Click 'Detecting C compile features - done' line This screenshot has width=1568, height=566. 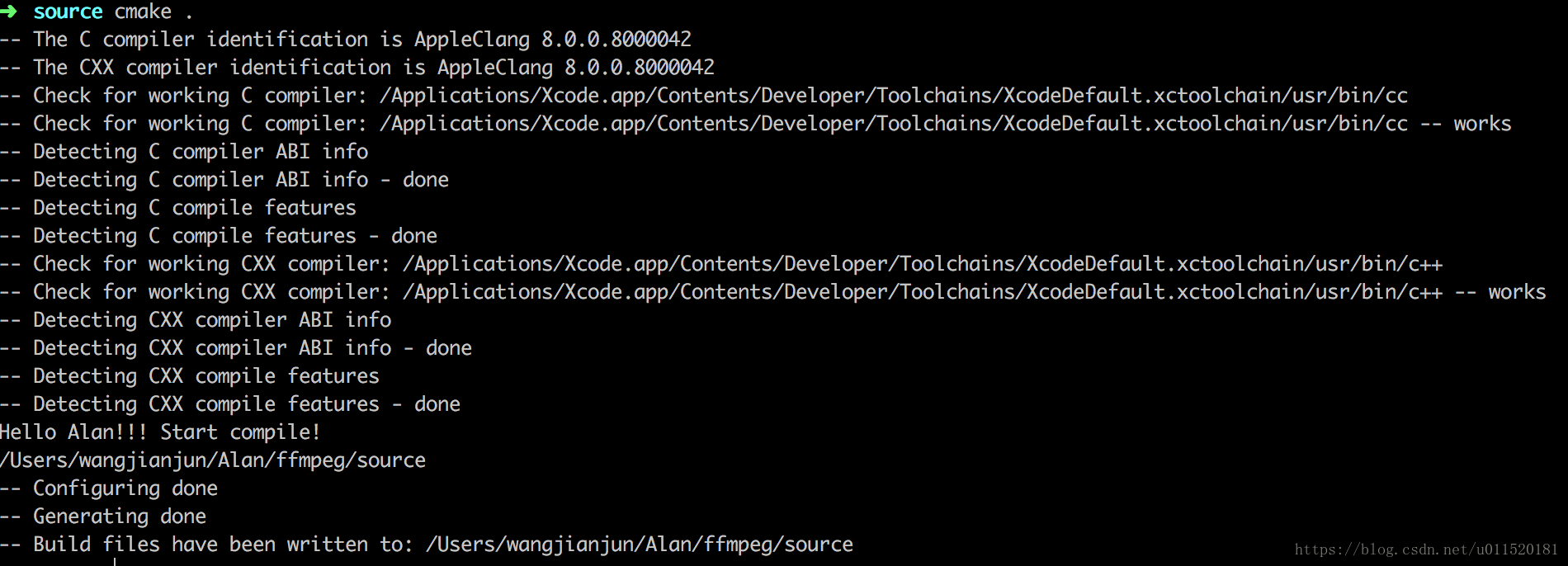tap(219, 236)
